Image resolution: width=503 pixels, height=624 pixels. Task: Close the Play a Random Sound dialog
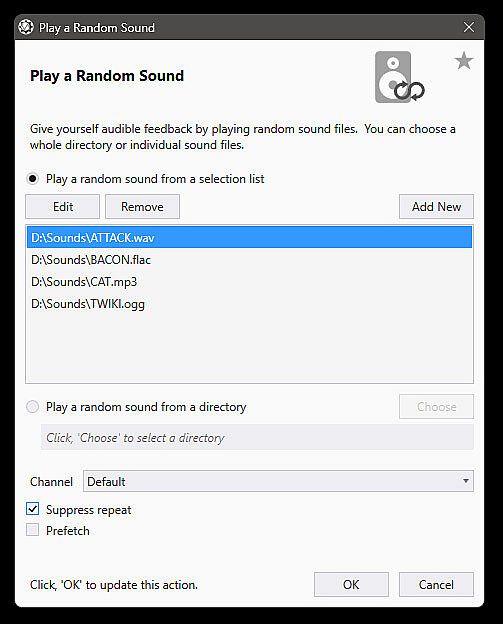[469, 27]
